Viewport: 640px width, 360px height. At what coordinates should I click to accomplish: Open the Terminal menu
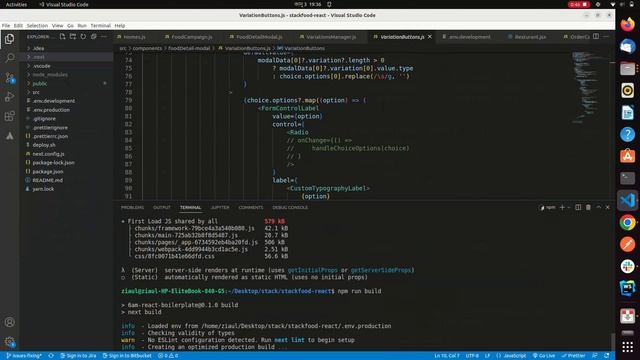(100, 25)
